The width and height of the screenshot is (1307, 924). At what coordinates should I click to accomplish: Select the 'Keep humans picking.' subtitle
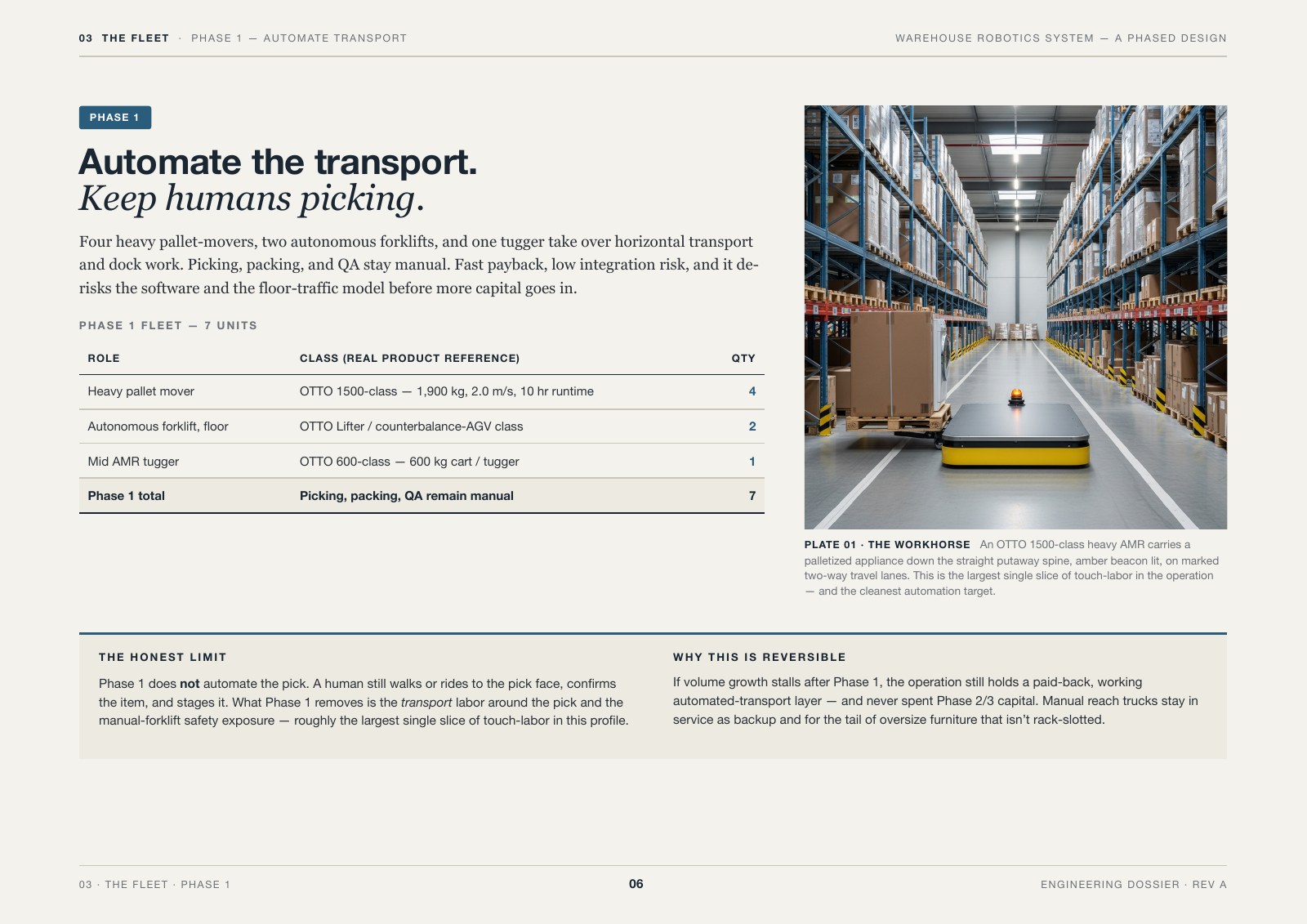click(x=252, y=199)
